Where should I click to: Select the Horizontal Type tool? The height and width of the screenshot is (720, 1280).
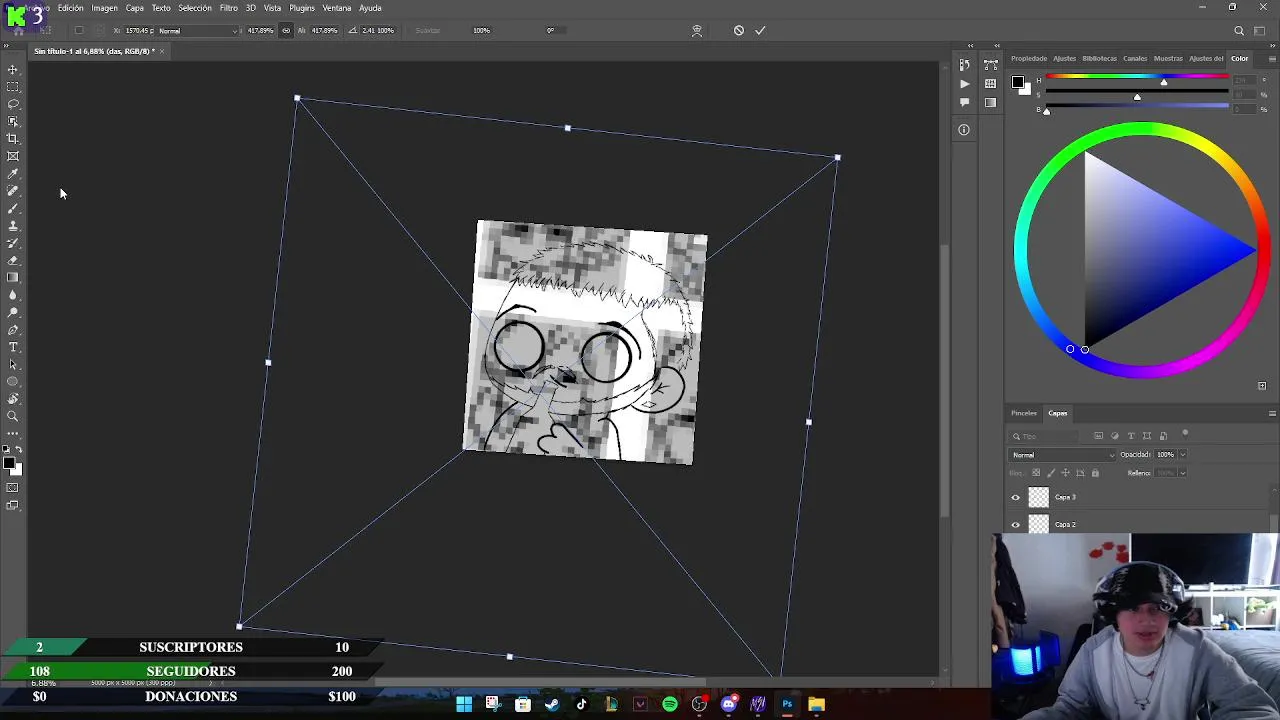pos(13,347)
